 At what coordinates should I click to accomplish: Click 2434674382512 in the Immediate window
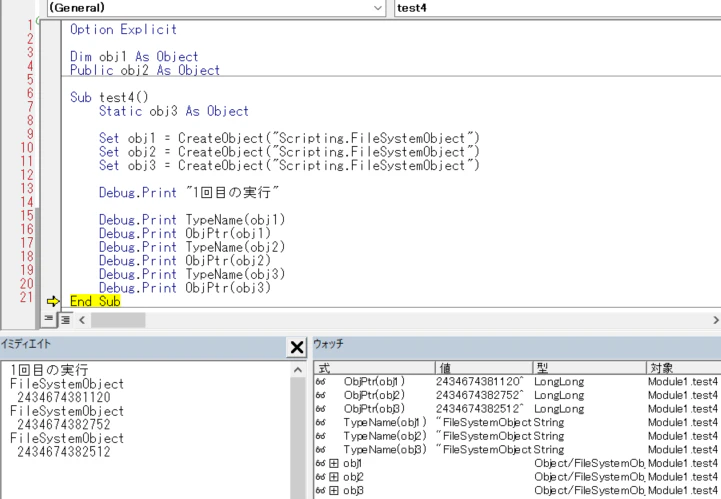[64, 452]
